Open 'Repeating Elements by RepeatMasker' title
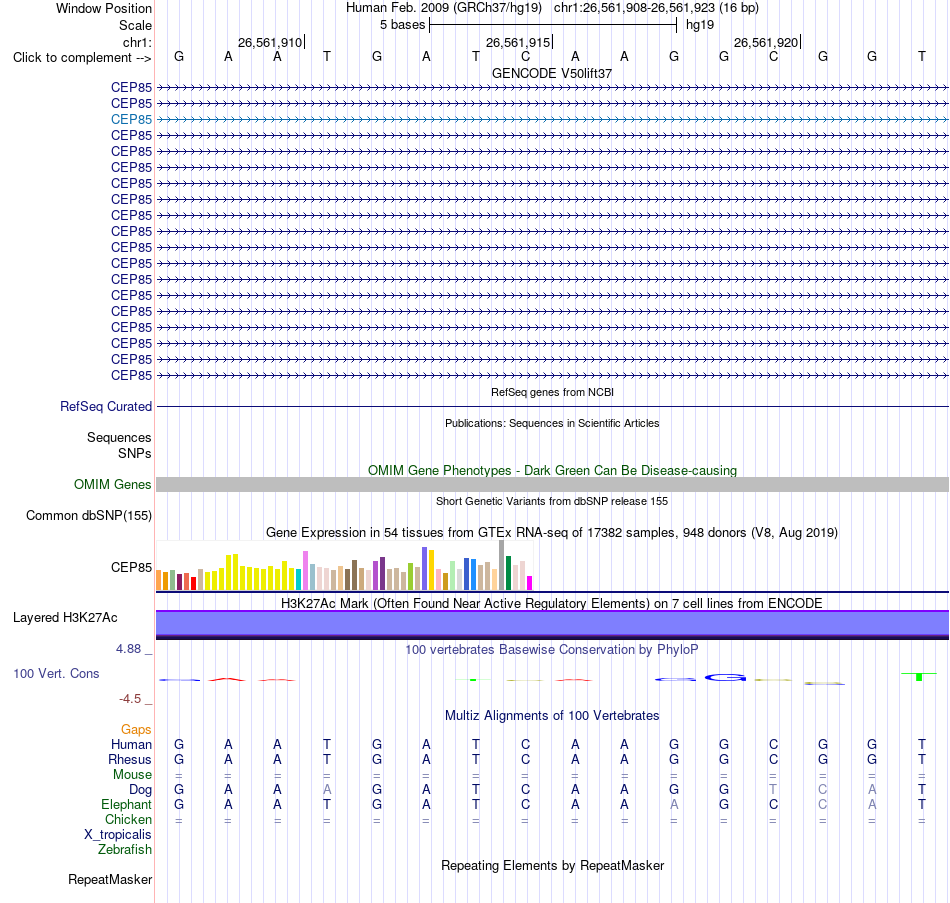The height and width of the screenshot is (903, 950). click(552, 865)
